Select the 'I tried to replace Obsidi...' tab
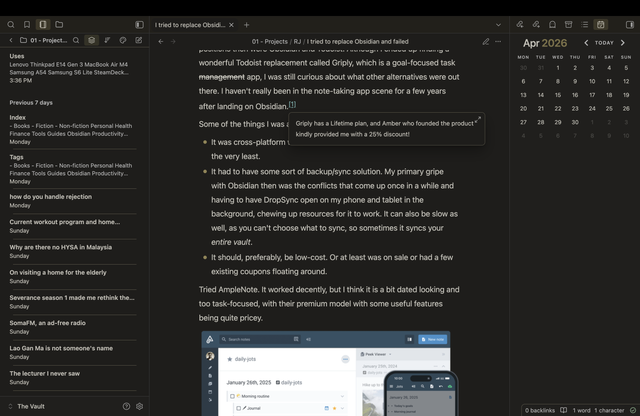640x416 pixels. (190, 25)
